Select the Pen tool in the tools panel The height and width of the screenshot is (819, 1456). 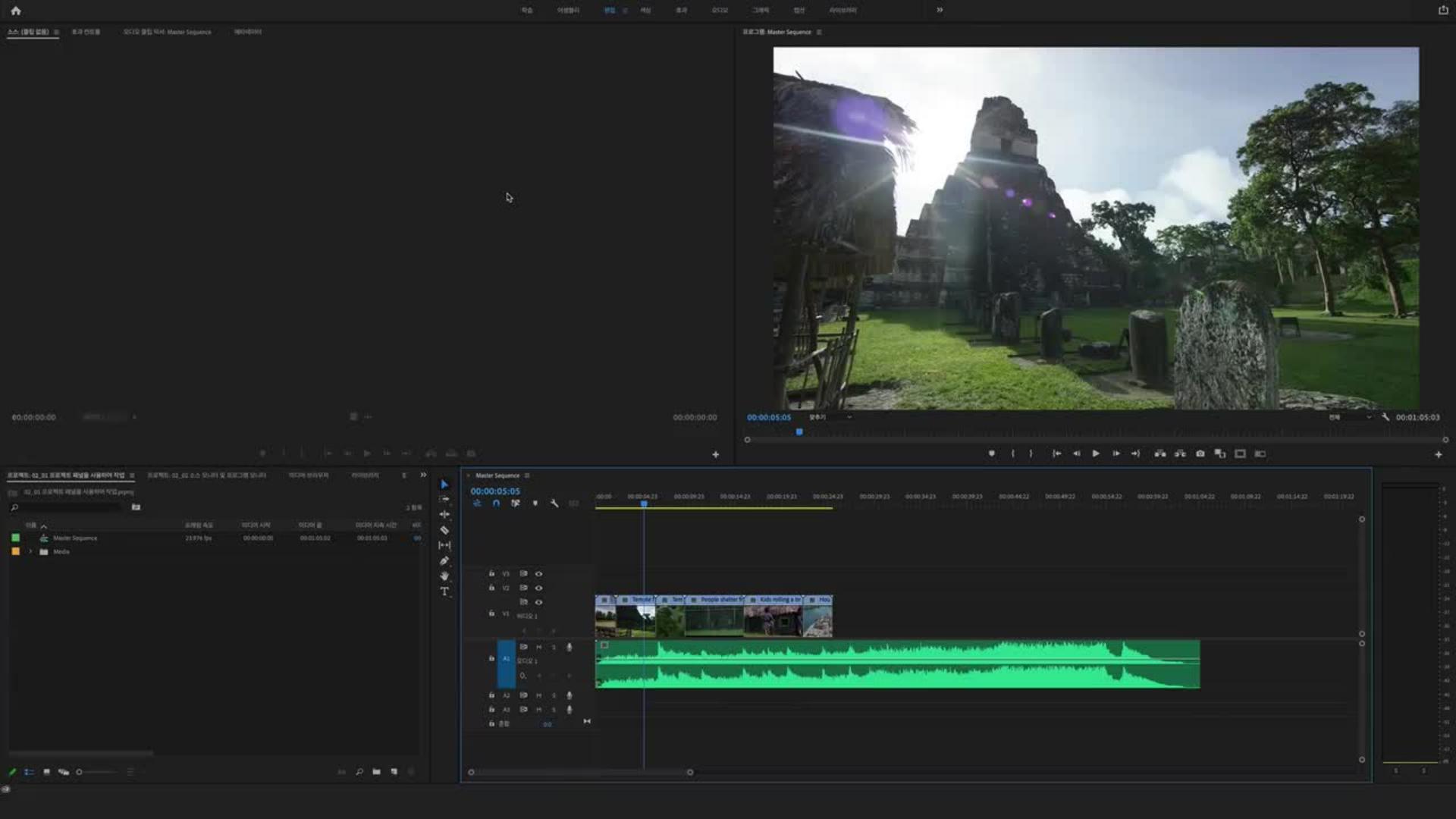click(x=444, y=561)
